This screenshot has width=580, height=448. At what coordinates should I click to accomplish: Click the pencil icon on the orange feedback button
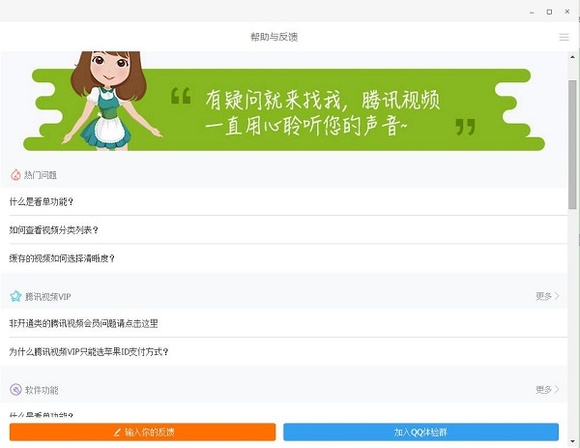(x=117, y=432)
